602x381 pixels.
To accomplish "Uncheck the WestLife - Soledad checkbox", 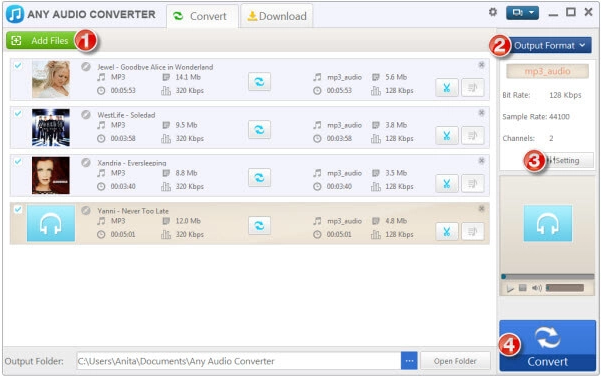I will (18, 114).
